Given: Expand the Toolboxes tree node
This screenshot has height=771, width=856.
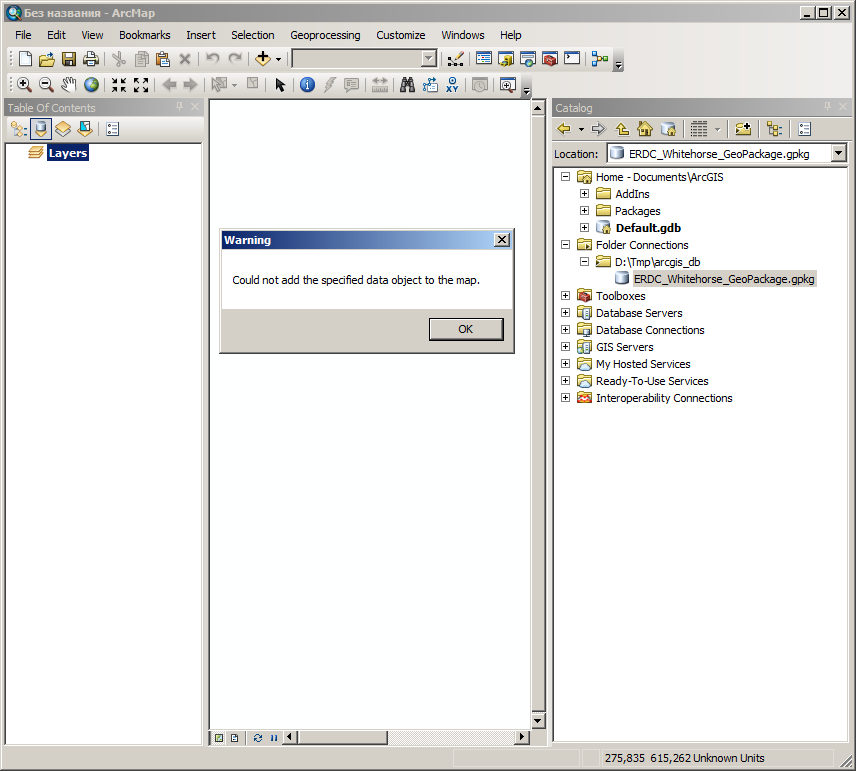Looking at the screenshot, I should coord(566,296).
